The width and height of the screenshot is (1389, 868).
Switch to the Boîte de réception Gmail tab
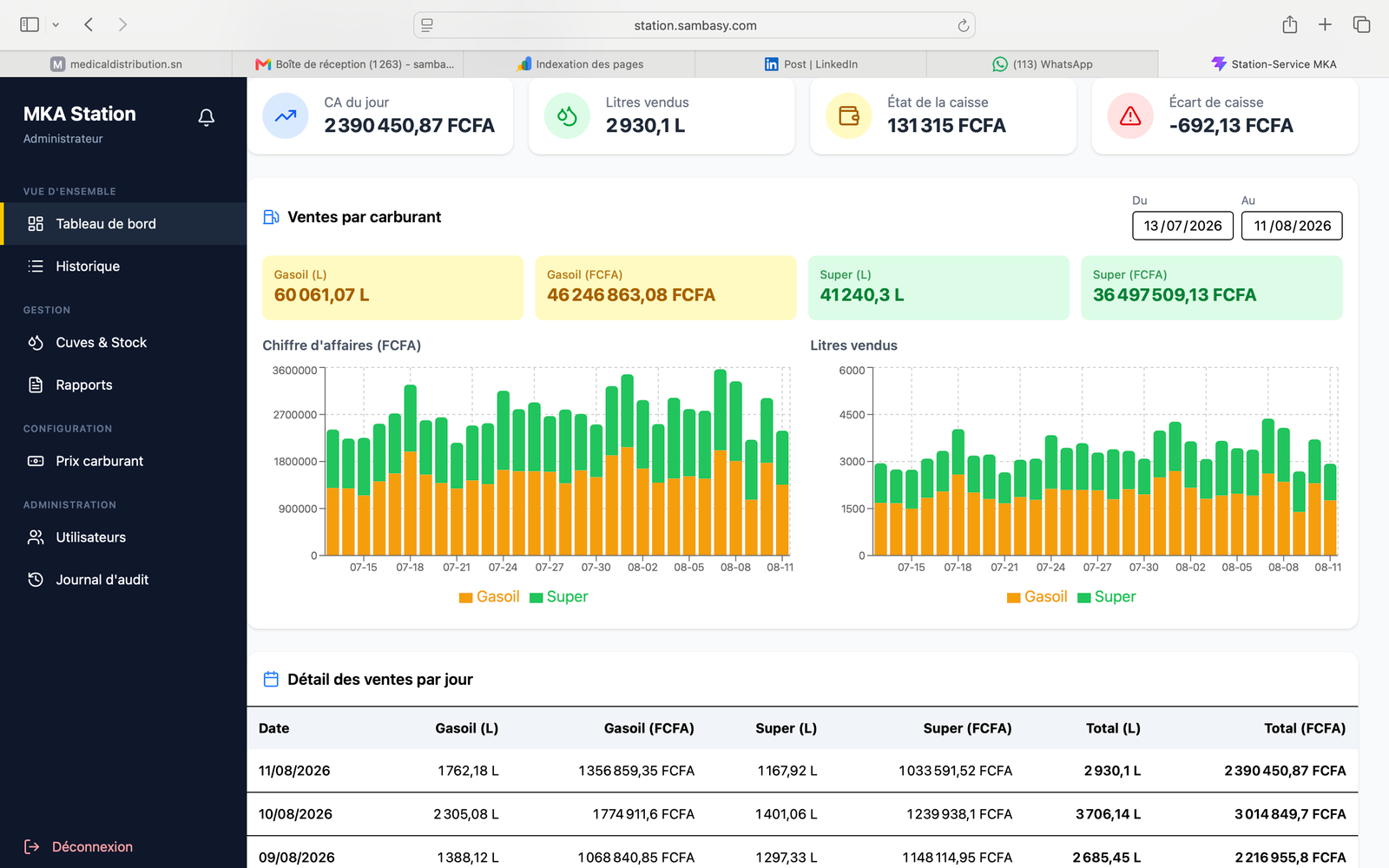pyautogui.click(x=348, y=64)
